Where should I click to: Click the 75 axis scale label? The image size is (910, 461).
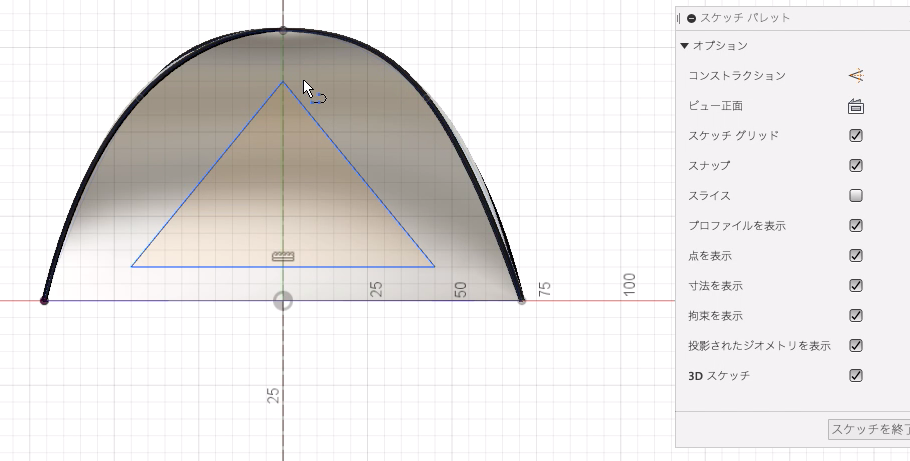point(544,289)
